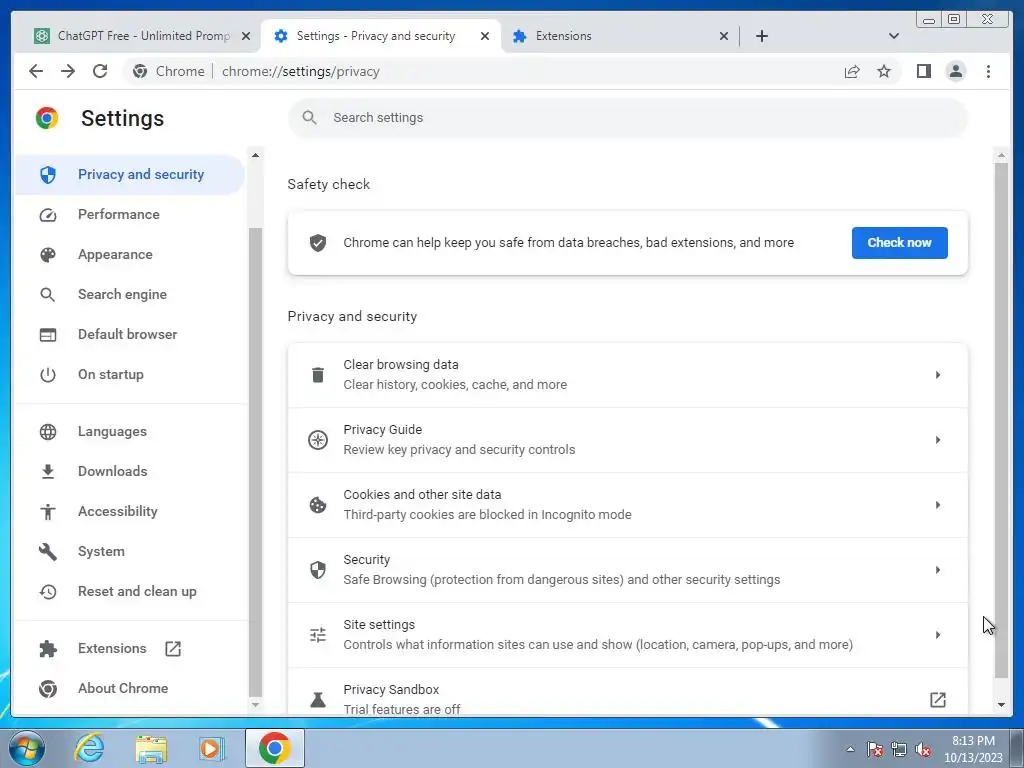Click the Chrome logo next to Settings title
1024x768 pixels.
point(47,118)
